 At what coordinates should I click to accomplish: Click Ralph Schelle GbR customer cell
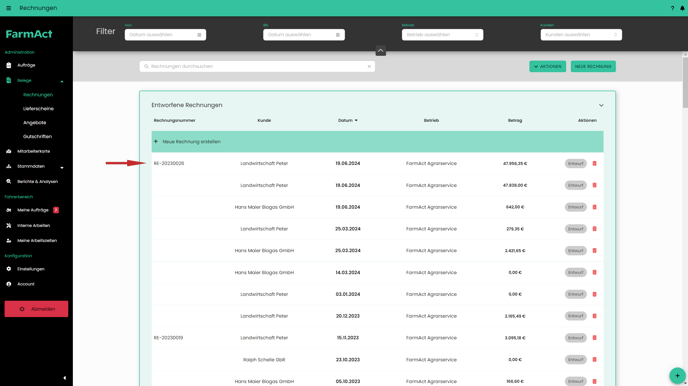tap(264, 360)
